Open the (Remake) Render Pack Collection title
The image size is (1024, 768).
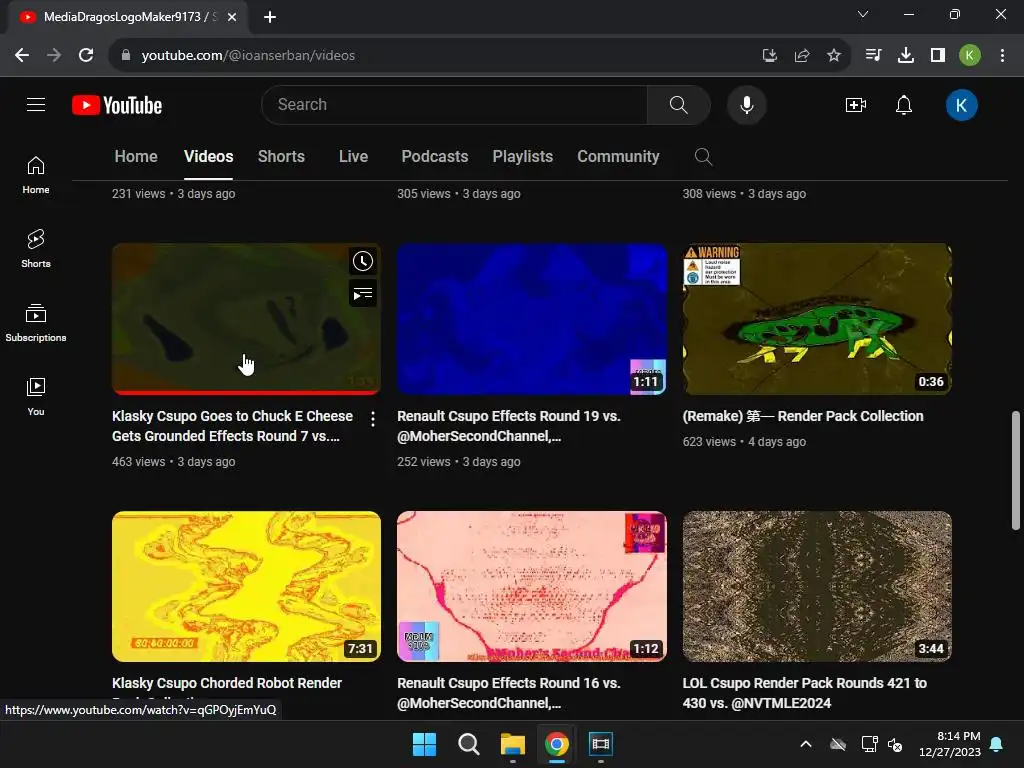[x=803, y=416]
